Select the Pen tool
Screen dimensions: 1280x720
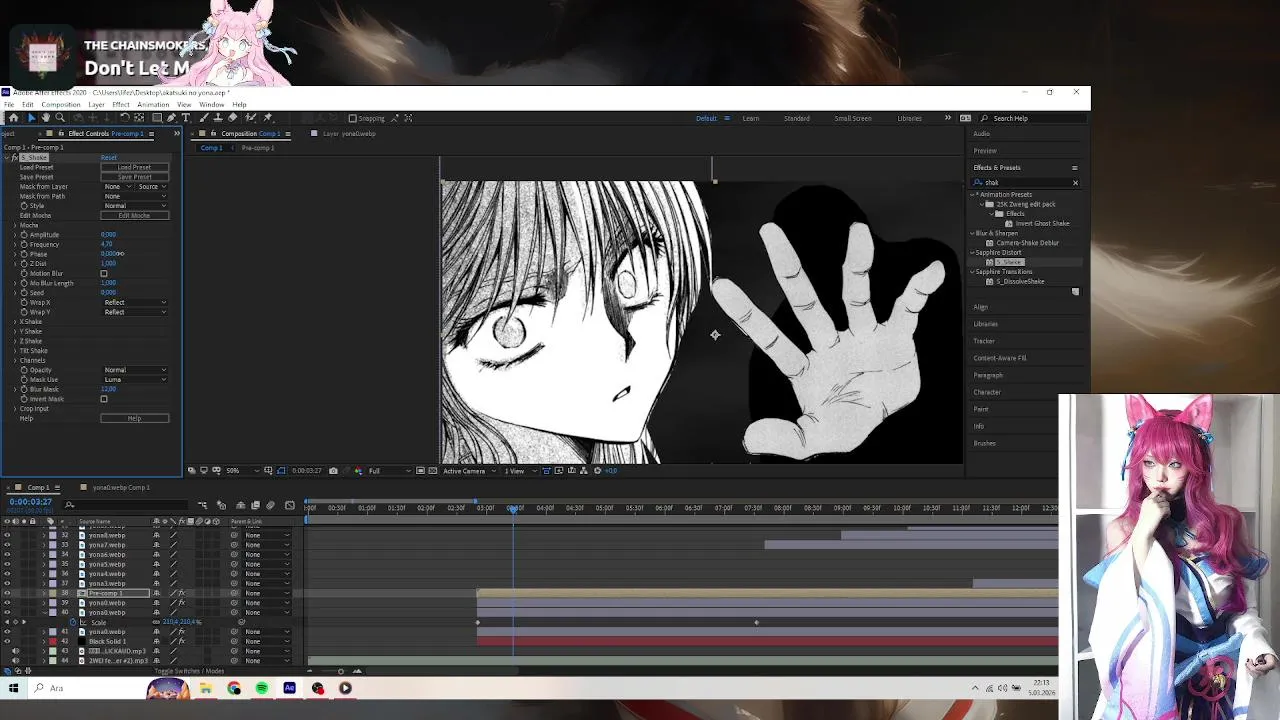(x=171, y=118)
